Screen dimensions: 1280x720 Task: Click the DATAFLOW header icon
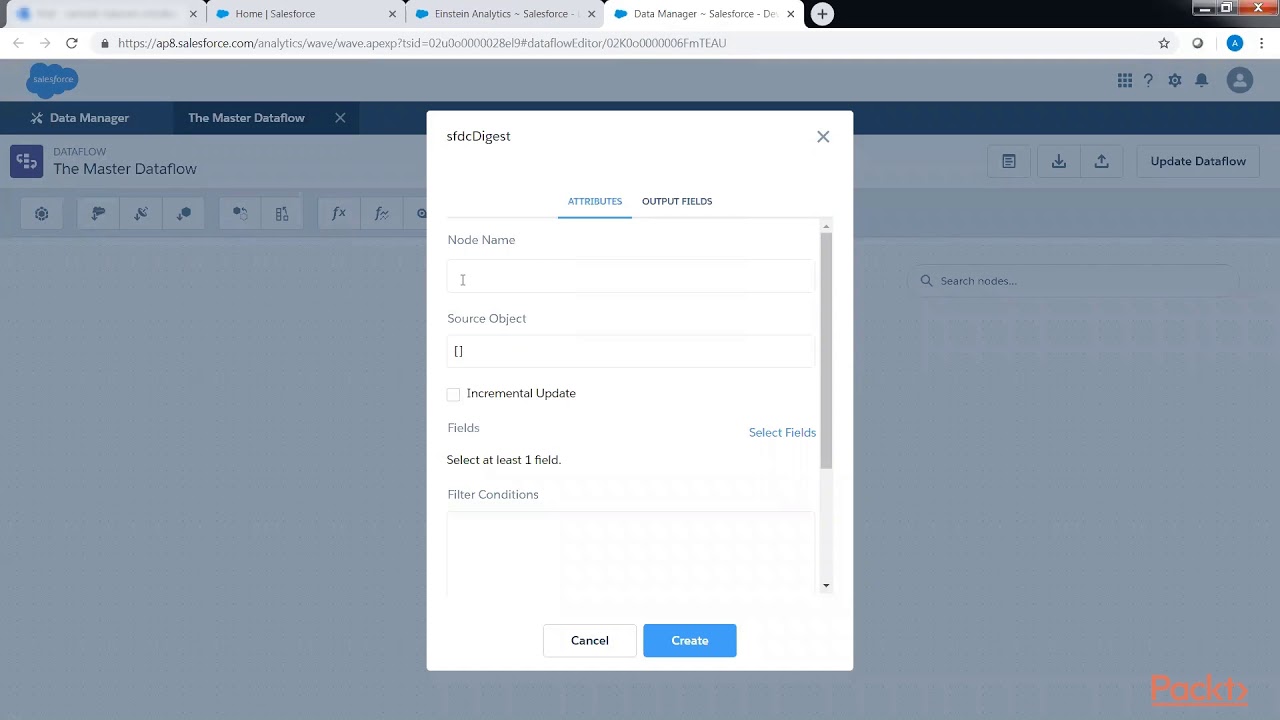(x=27, y=161)
